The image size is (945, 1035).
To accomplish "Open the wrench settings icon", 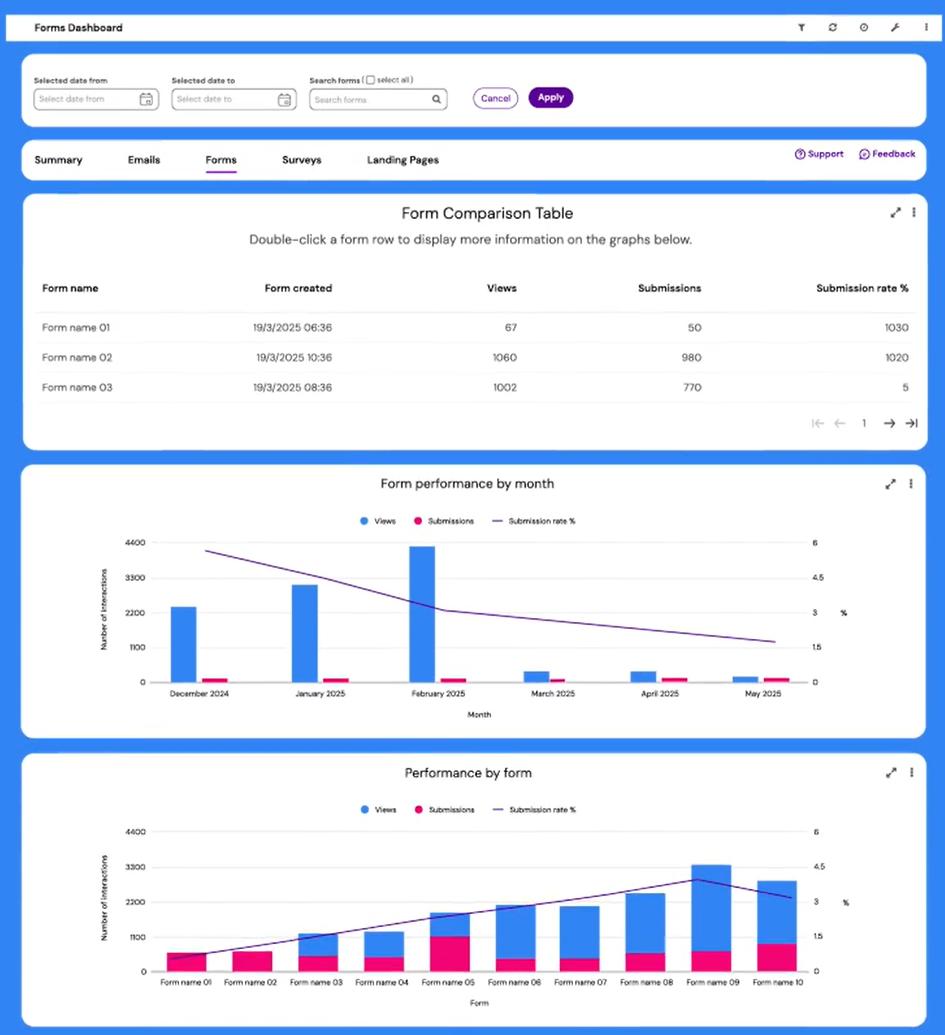I will tap(895, 28).
